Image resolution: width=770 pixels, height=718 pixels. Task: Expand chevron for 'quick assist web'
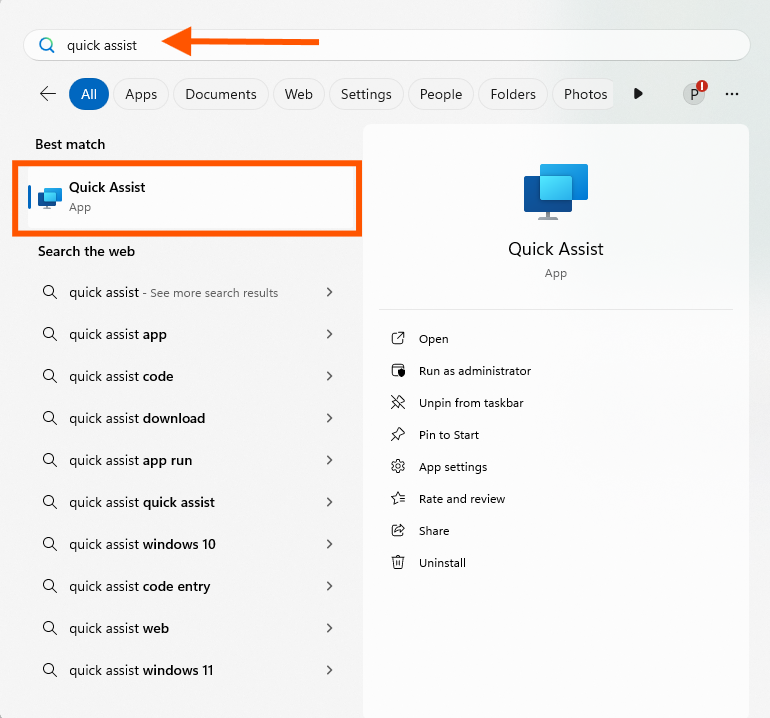click(330, 628)
